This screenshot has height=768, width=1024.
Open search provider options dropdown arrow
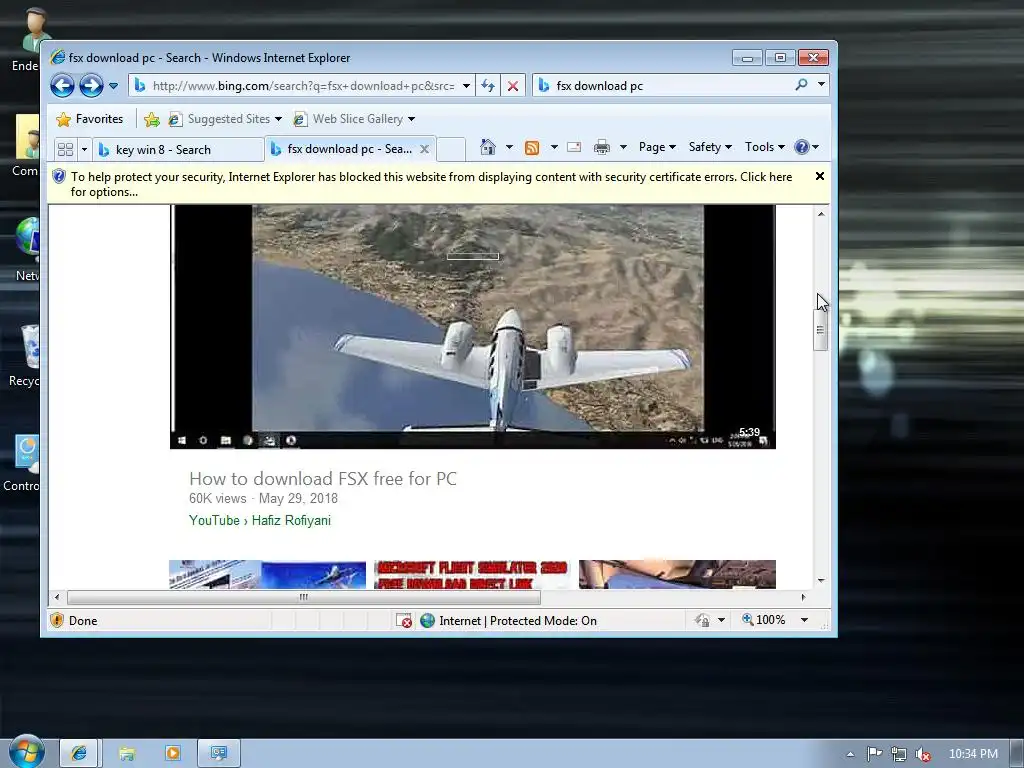pyautogui.click(x=821, y=84)
